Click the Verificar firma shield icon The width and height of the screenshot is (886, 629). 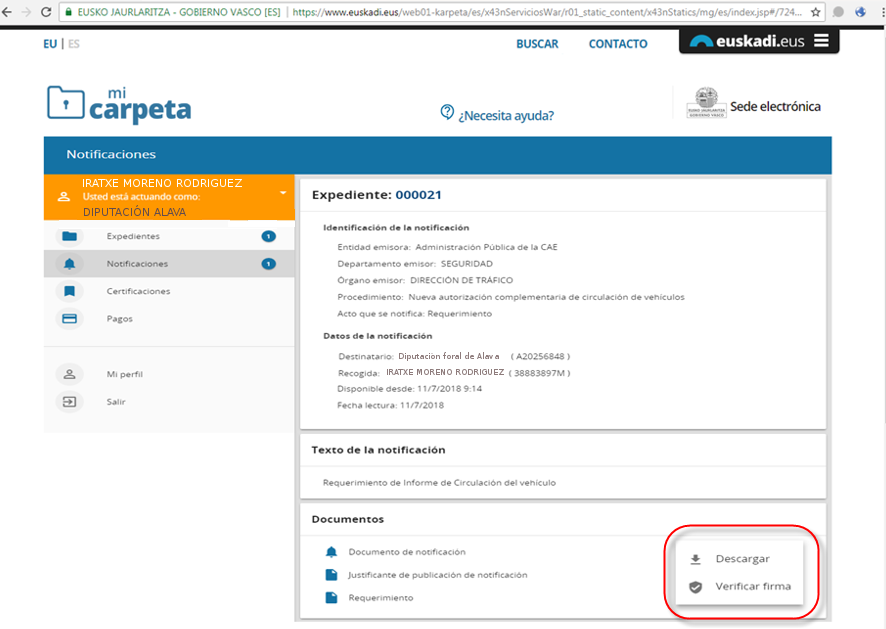coord(694,587)
